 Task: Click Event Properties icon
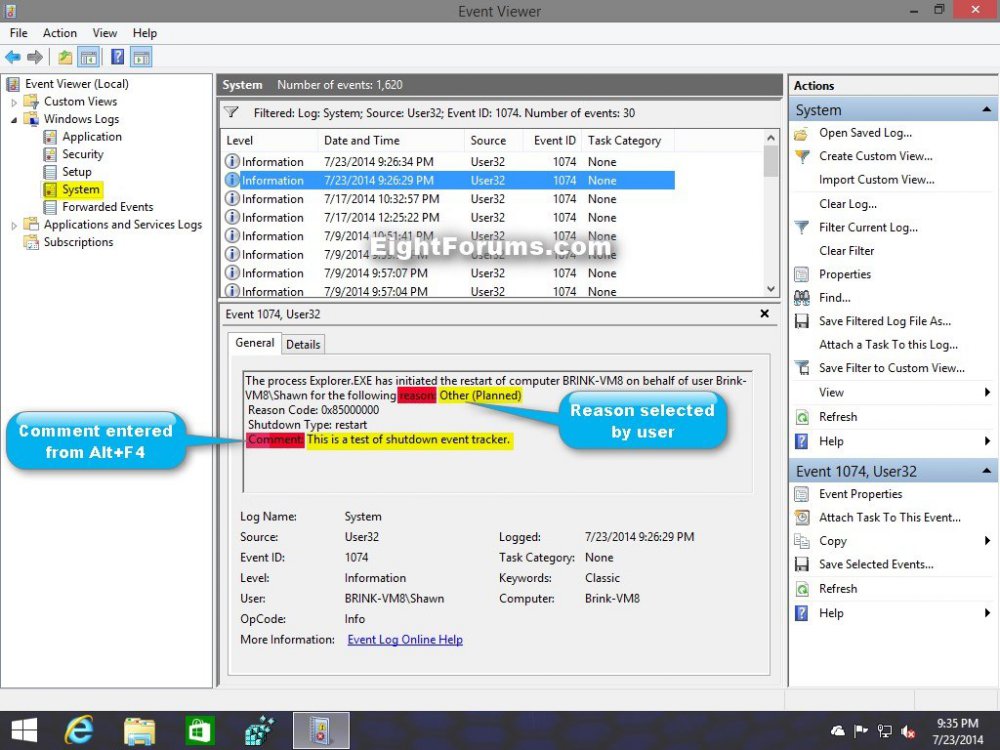click(802, 494)
